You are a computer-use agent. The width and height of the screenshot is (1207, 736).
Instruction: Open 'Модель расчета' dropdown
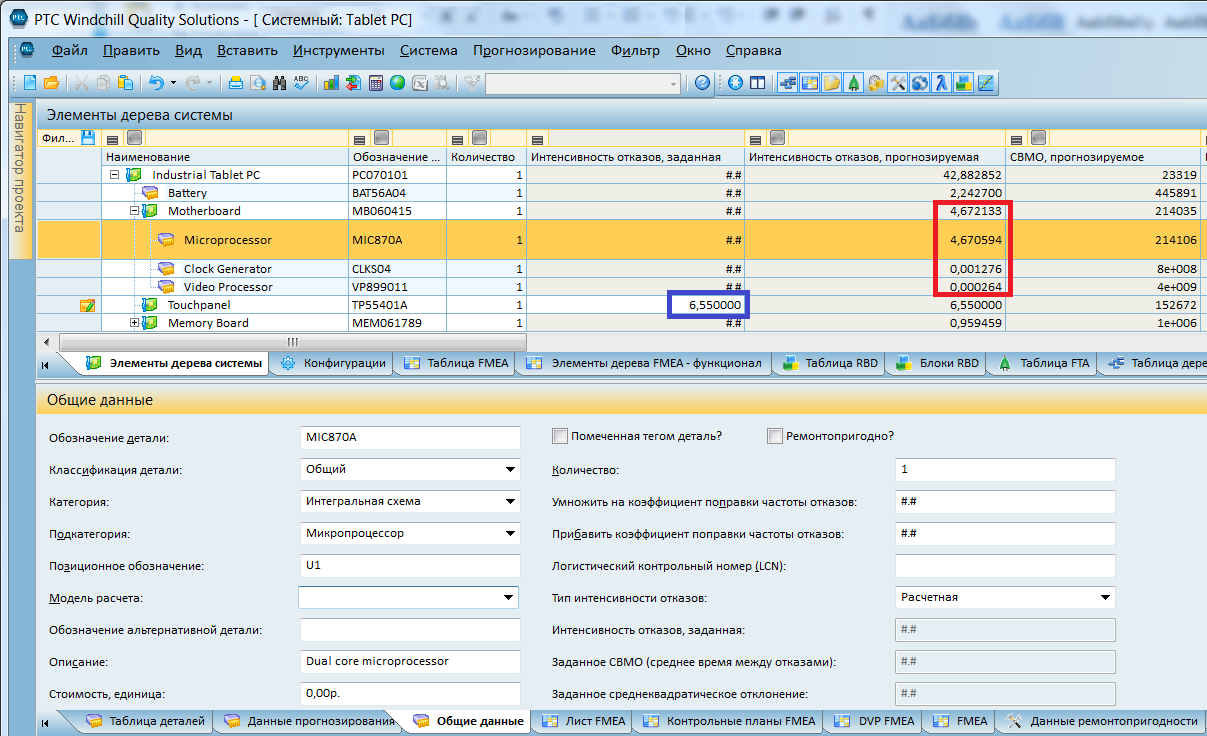508,597
